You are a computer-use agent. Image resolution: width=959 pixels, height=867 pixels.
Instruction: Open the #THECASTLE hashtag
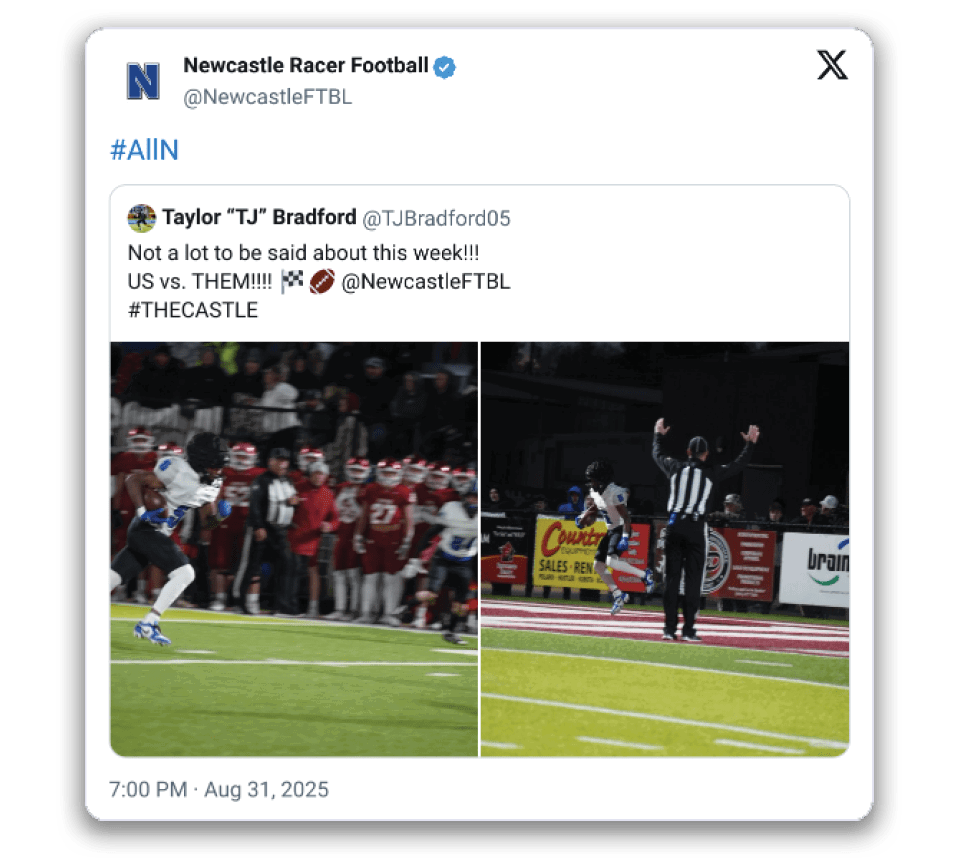[193, 310]
